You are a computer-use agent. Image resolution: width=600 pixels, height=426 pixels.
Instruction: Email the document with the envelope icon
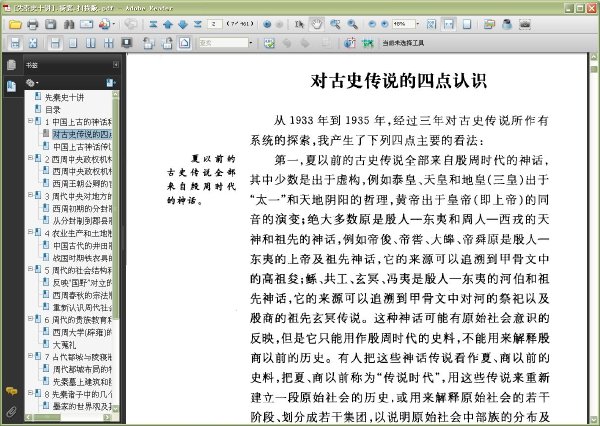86,25
